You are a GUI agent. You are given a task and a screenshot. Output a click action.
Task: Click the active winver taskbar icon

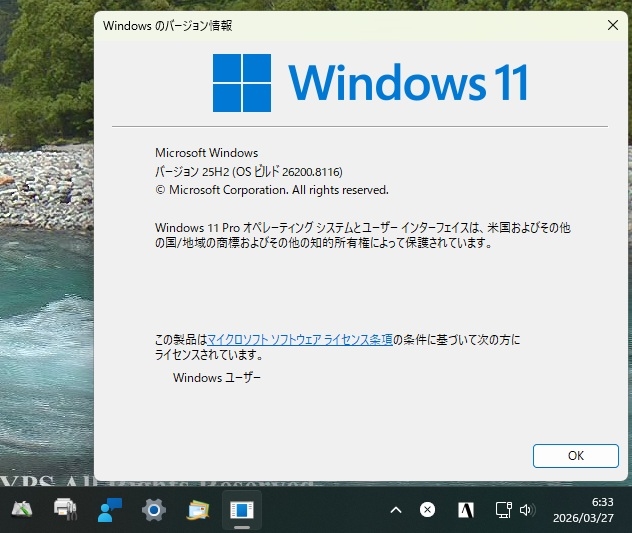tap(242, 510)
